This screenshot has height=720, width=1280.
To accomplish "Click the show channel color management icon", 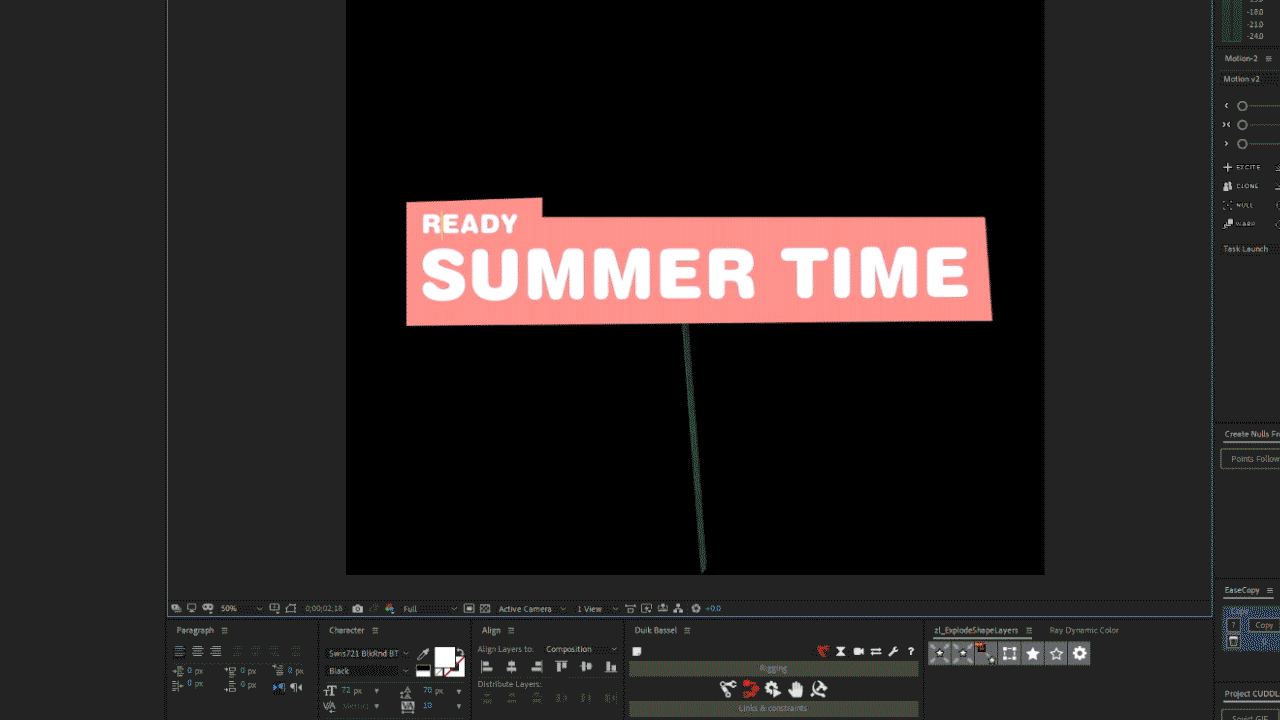I will click(x=390, y=608).
